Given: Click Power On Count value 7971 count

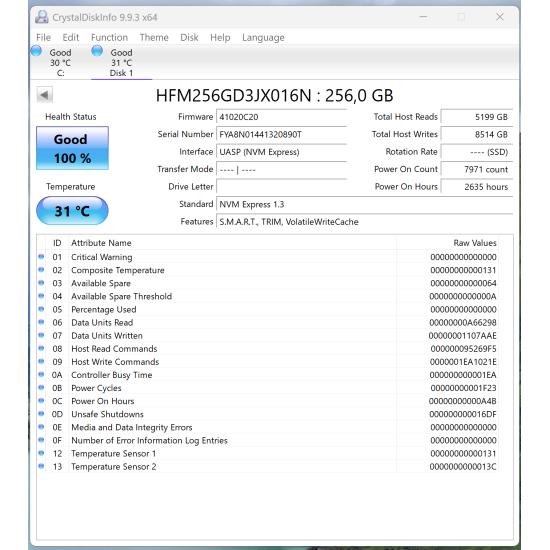Looking at the screenshot, I should (x=477, y=170).
